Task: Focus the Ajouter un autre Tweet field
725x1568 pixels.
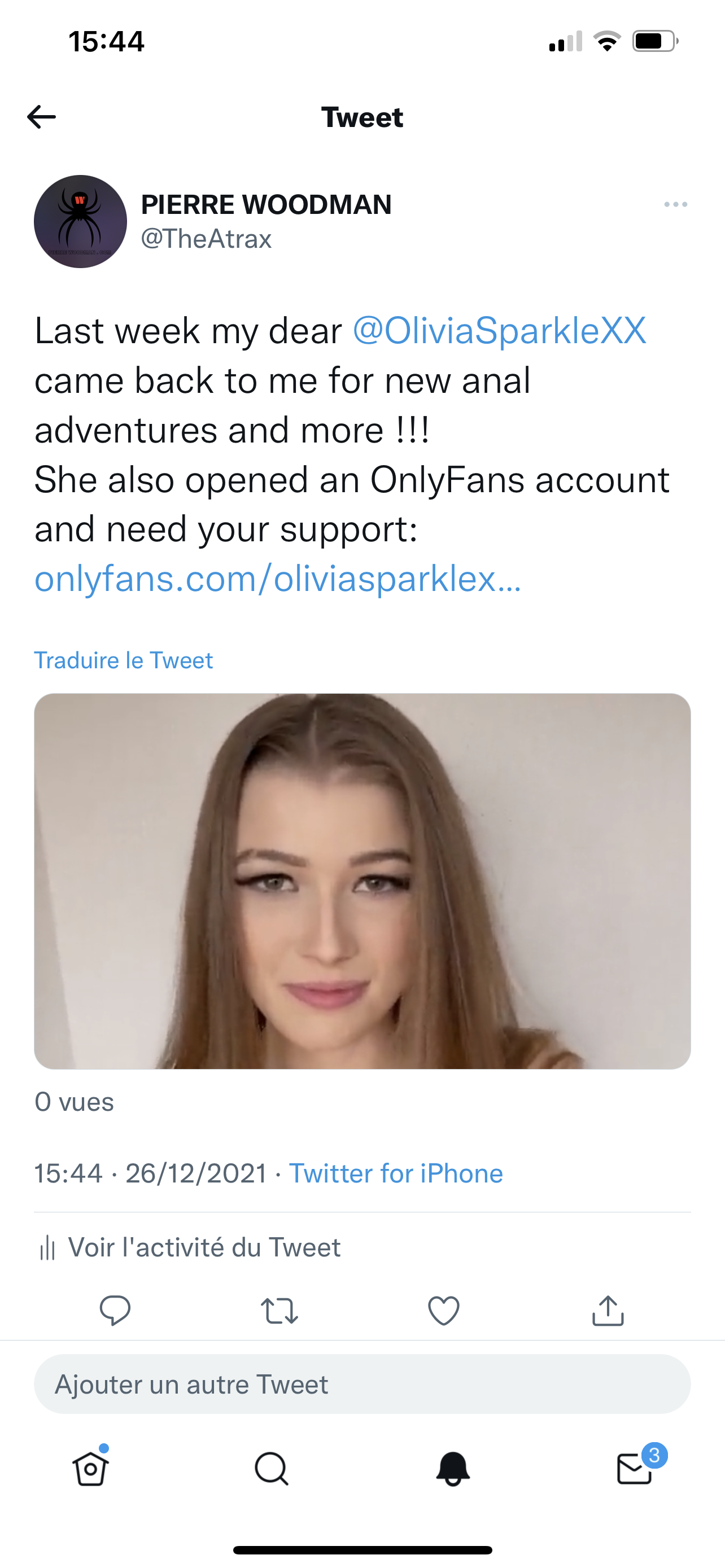Action: 362,1384
